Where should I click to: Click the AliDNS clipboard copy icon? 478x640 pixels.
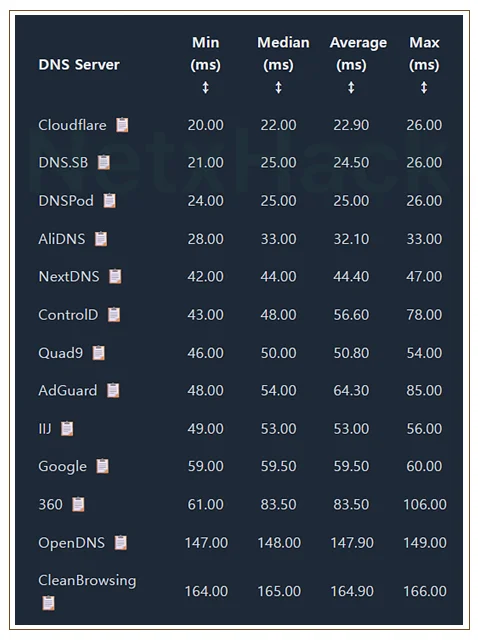coord(101,239)
